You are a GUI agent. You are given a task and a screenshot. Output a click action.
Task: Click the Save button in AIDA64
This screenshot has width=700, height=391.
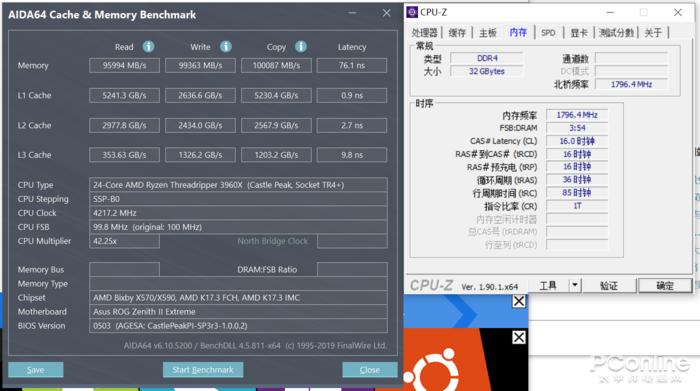click(36, 370)
